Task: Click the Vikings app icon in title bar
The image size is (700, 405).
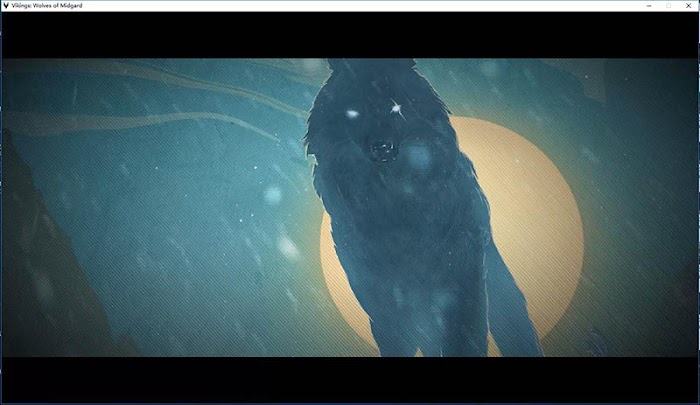Action: coord(6,5)
